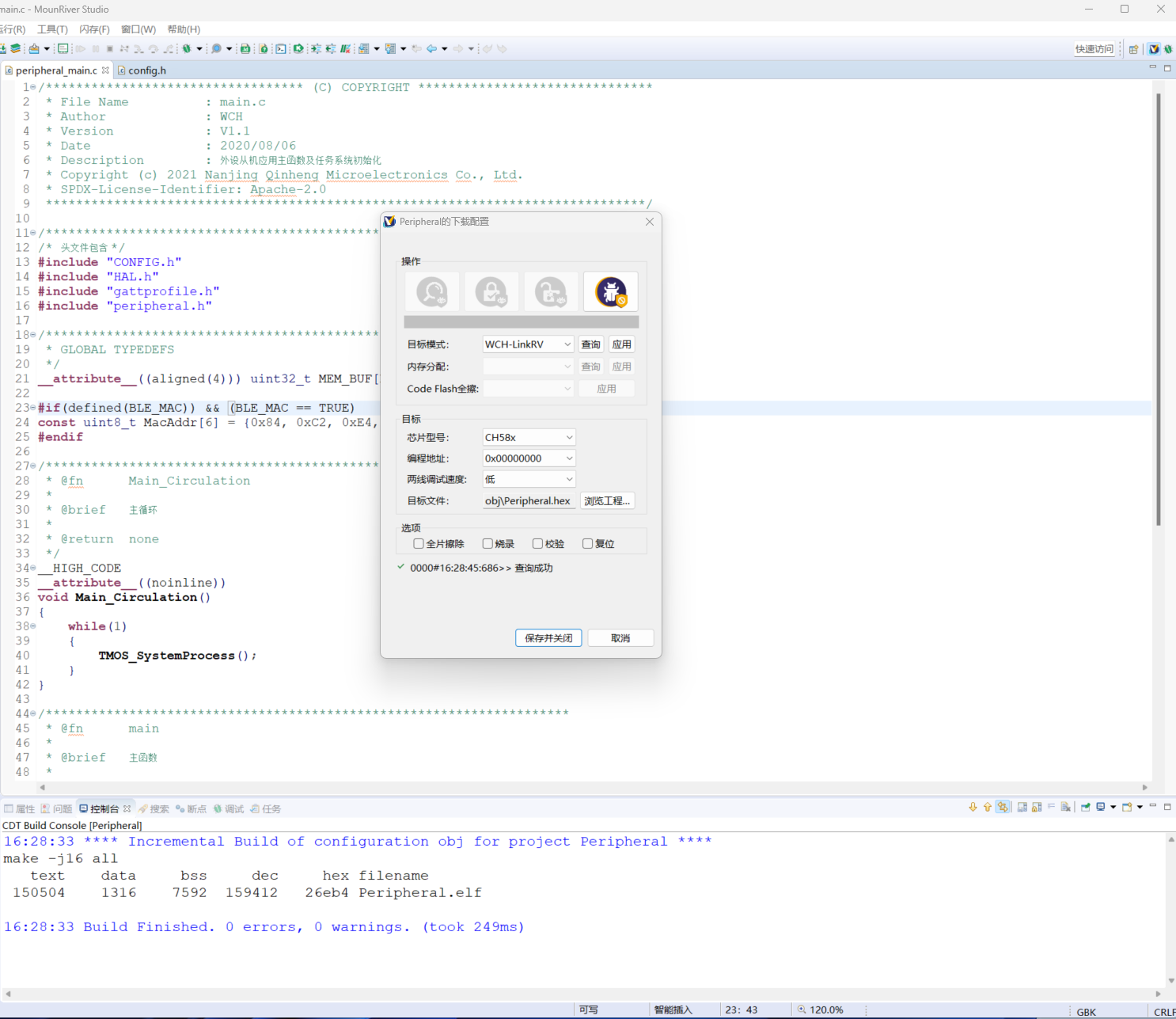Click the 浏览工程... browse button
Viewport: 1176px width, 1019px height.
click(x=607, y=501)
